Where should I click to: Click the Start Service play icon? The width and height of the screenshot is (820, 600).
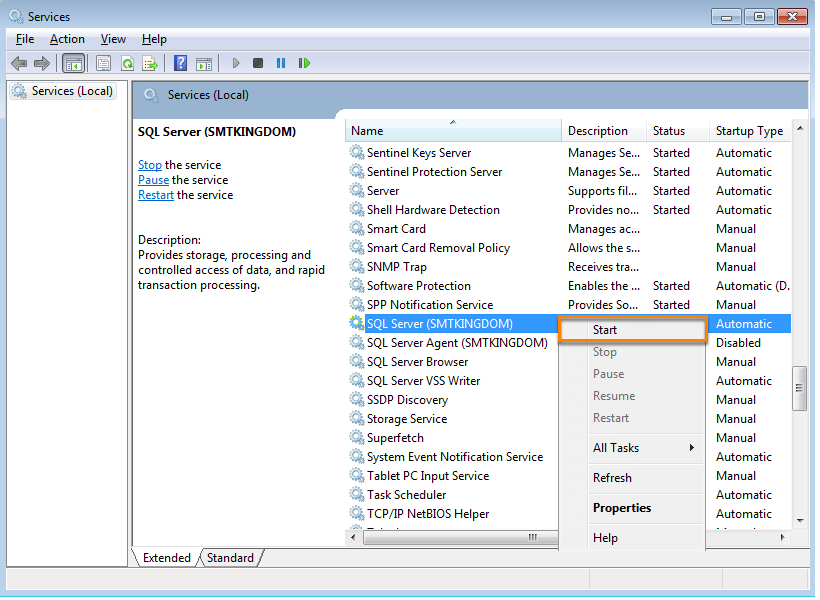point(236,64)
